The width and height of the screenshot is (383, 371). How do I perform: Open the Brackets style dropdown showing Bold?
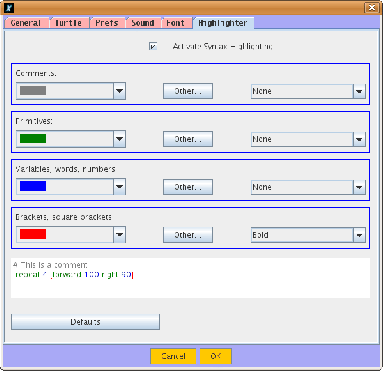308,235
